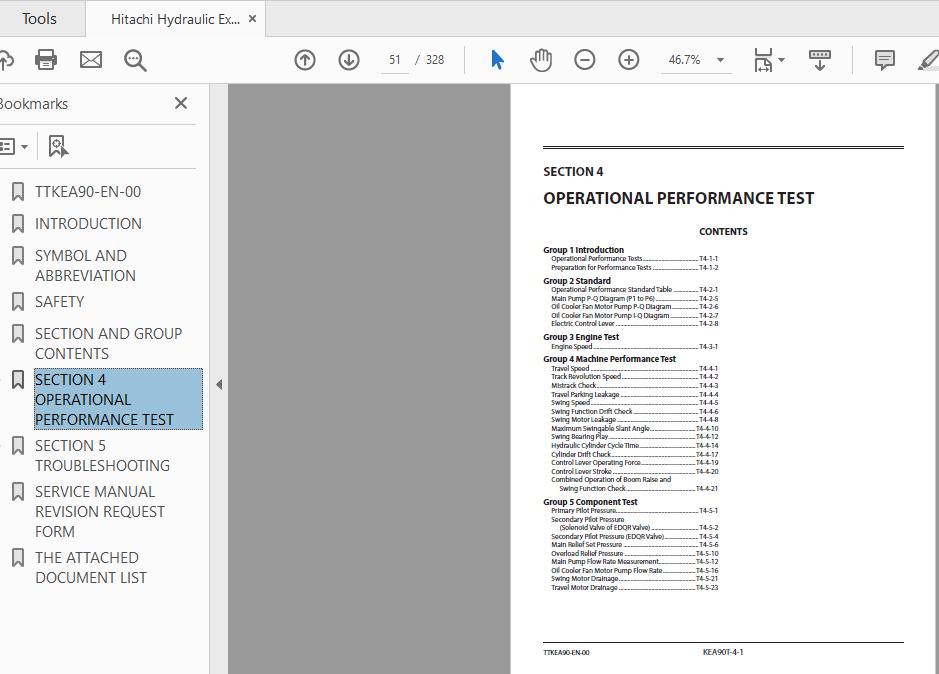Image resolution: width=939 pixels, height=674 pixels.
Task: Open the page display fit options dropdown
Action: 767,60
